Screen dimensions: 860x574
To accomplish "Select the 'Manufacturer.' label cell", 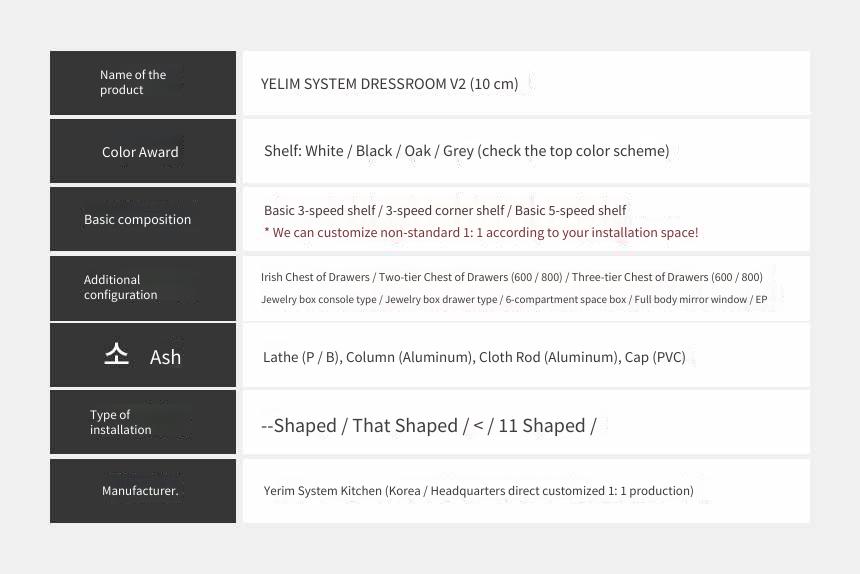I will pos(143,491).
